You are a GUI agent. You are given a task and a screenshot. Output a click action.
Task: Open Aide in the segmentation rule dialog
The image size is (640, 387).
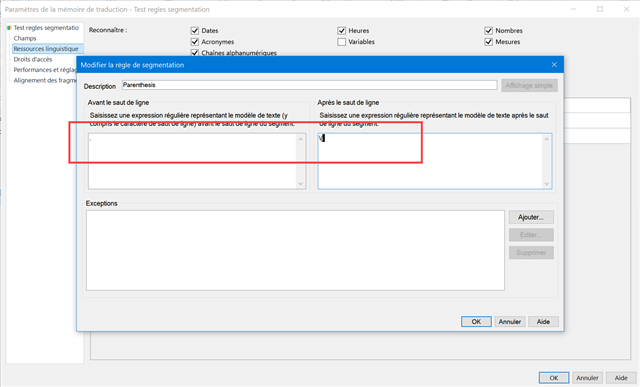543,322
